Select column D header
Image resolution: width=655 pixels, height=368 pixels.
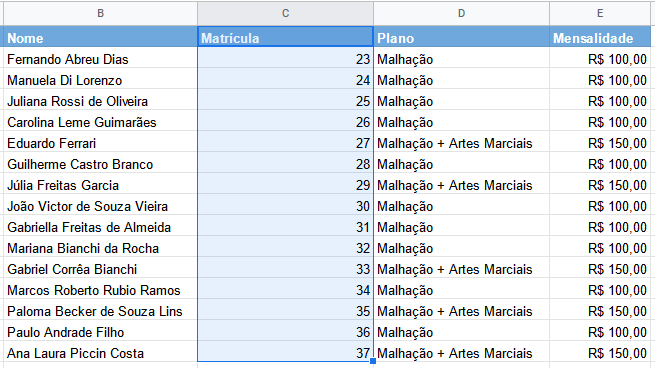[x=461, y=13]
